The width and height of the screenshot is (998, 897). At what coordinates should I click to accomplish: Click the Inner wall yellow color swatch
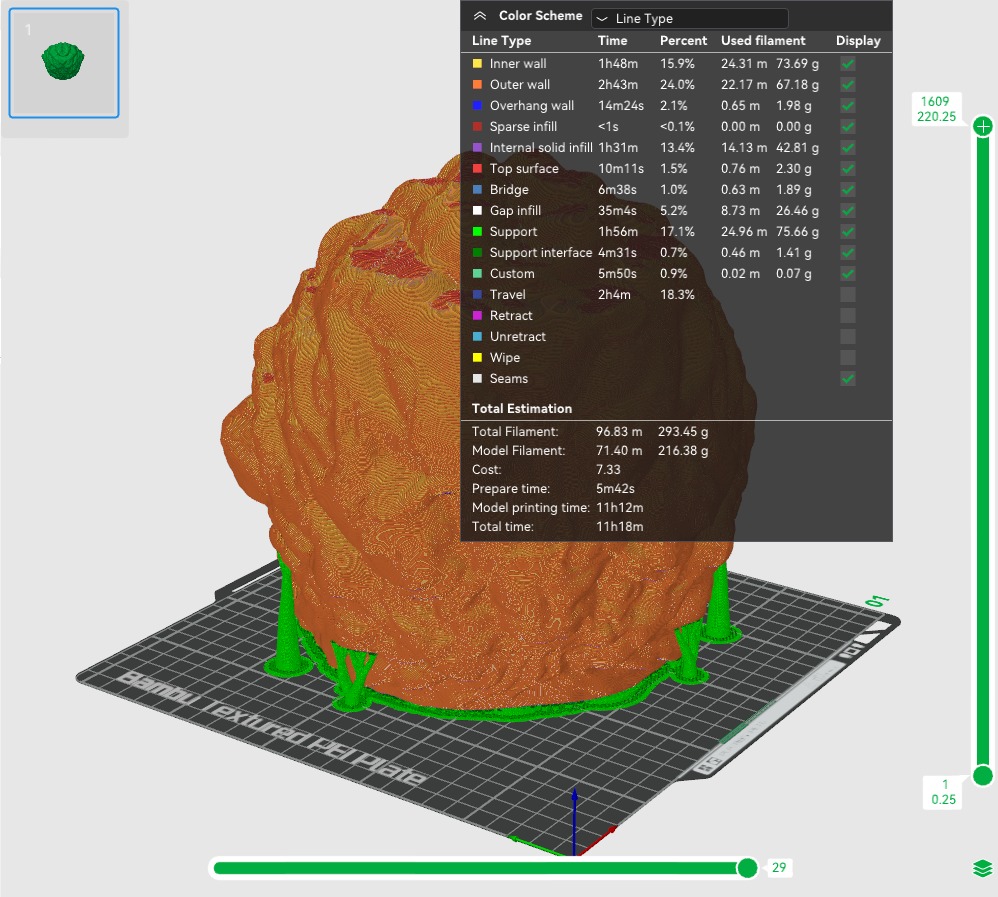pyautogui.click(x=477, y=64)
